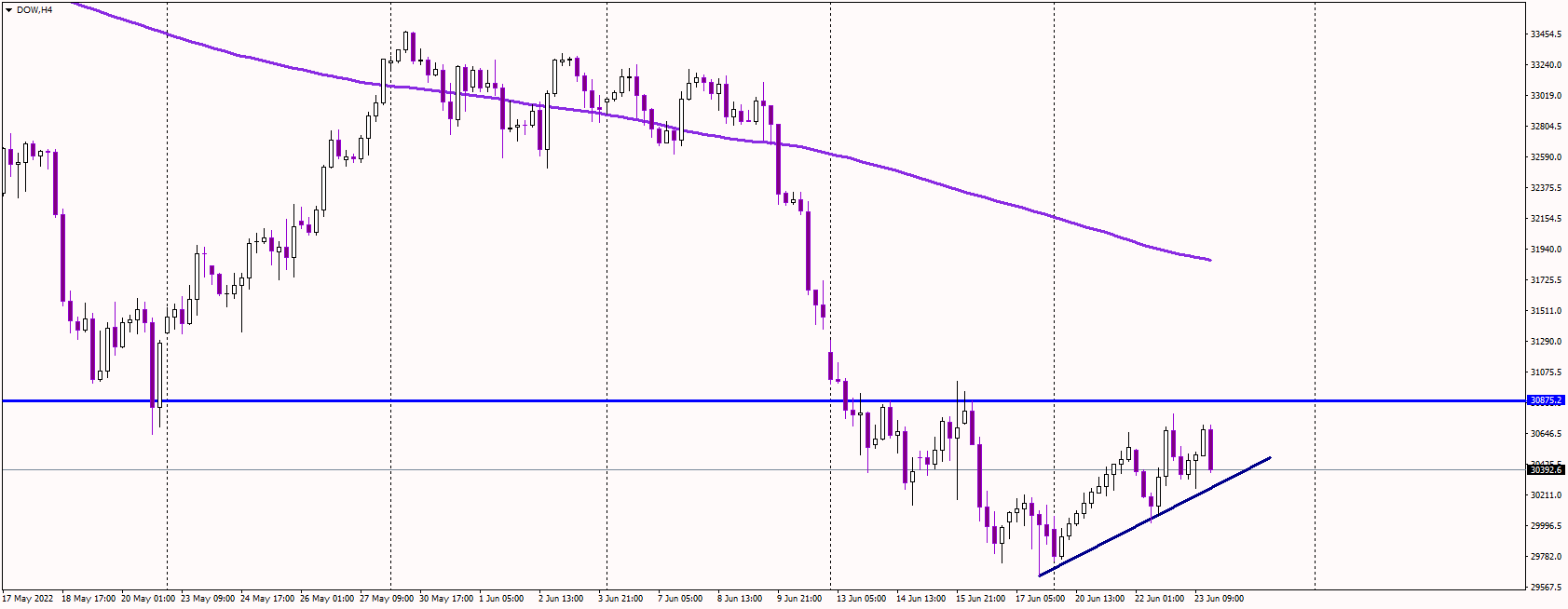Click the 3 Jun 21:00 time label

620,598
